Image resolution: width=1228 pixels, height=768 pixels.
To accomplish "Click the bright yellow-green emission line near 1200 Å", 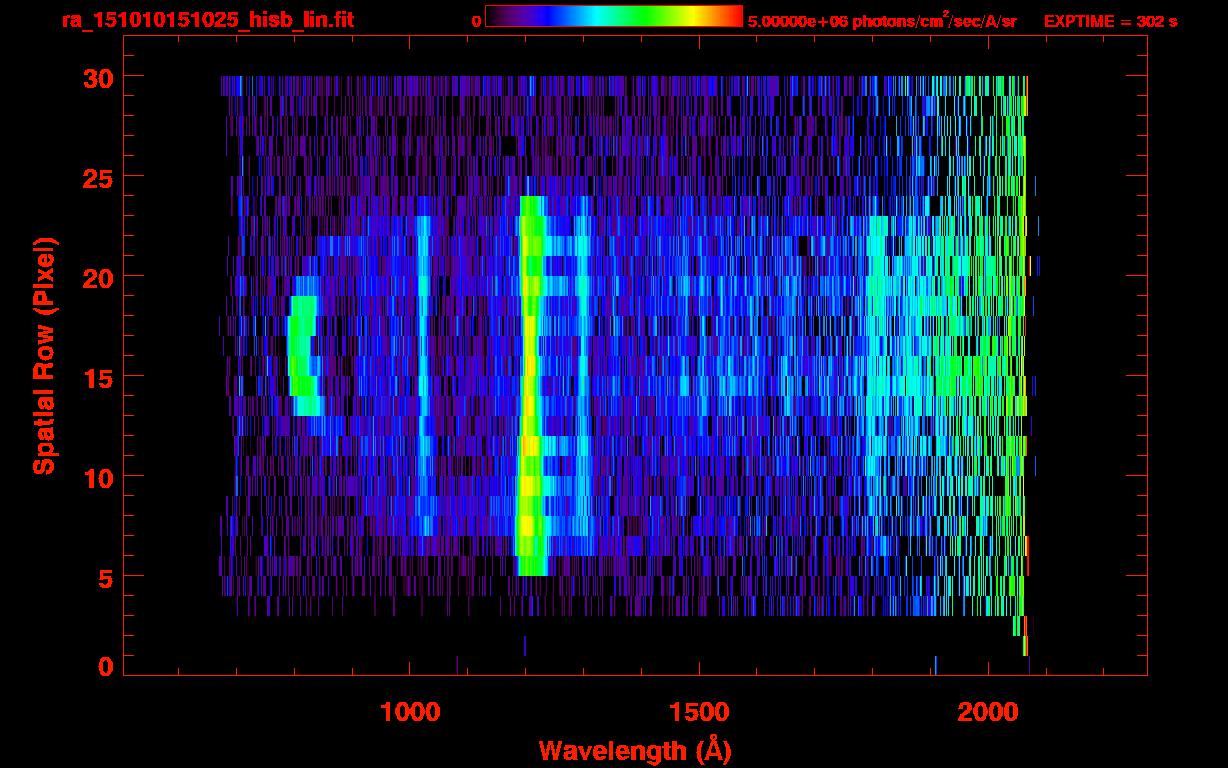I will click(531, 386).
